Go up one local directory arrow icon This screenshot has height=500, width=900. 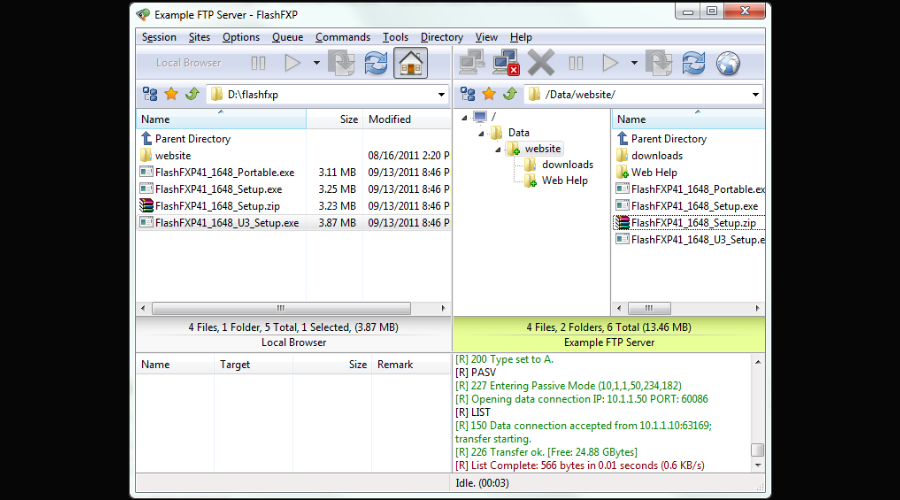coord(192,94)
